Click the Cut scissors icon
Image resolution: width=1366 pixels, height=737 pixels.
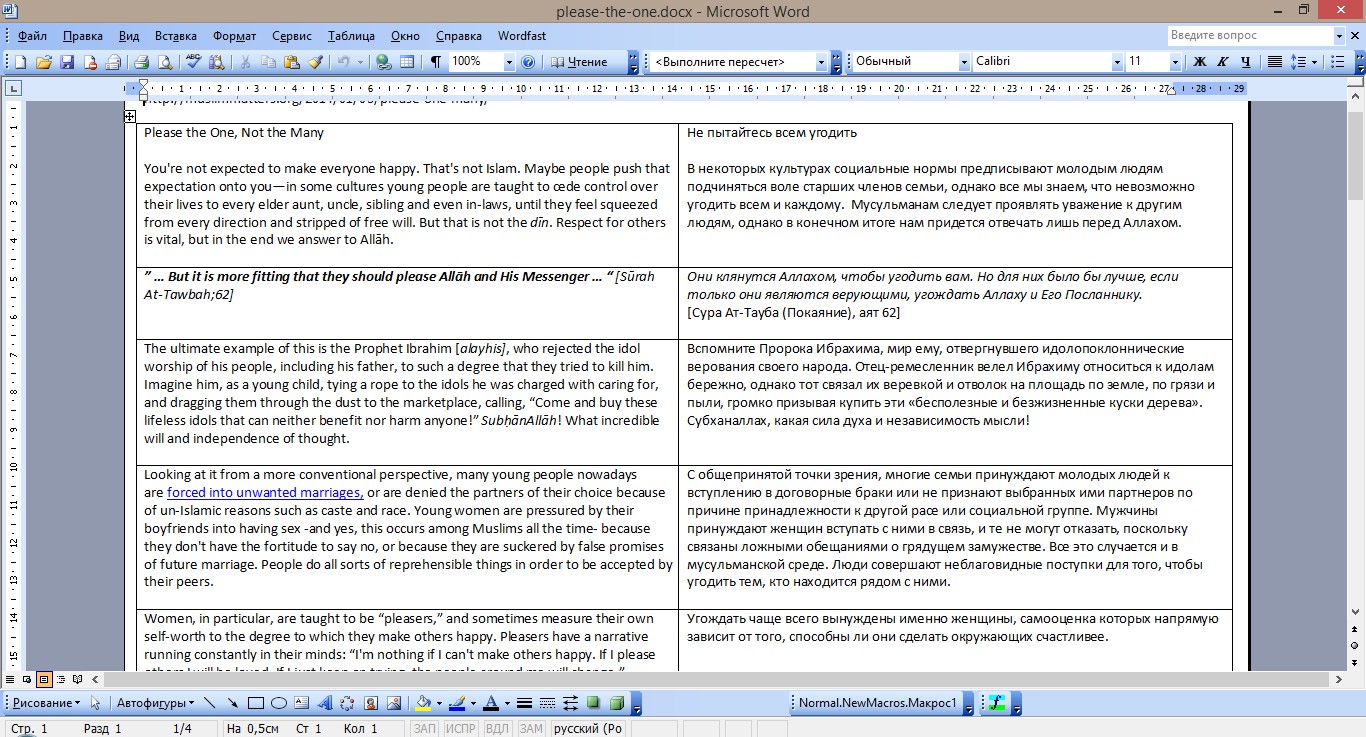point(244,62)
